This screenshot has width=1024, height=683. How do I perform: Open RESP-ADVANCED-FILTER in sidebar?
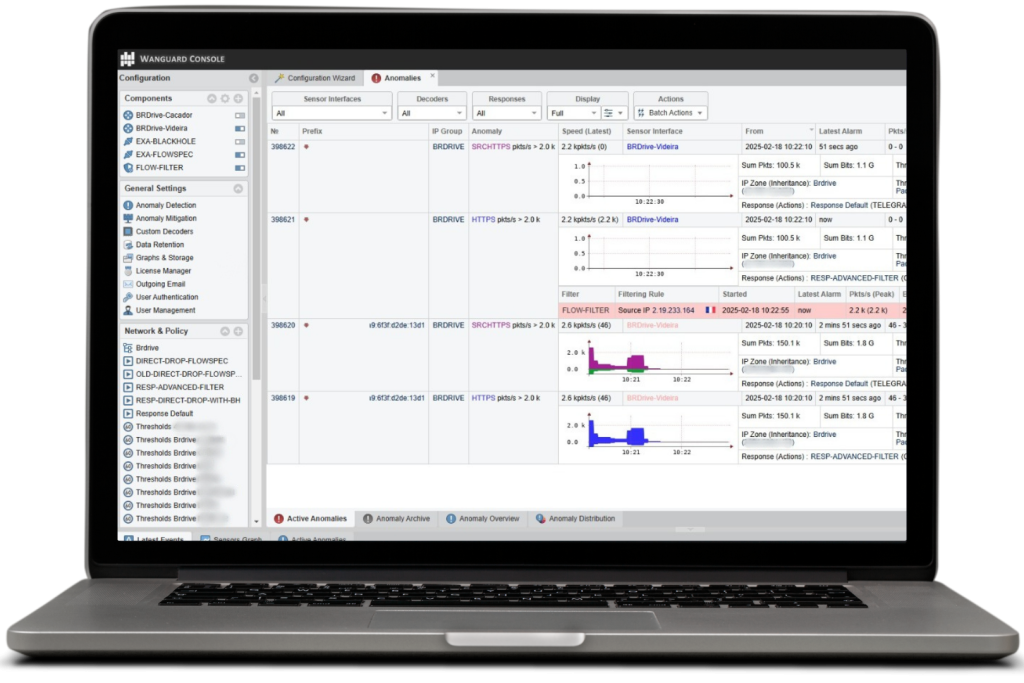click(180, 387)
